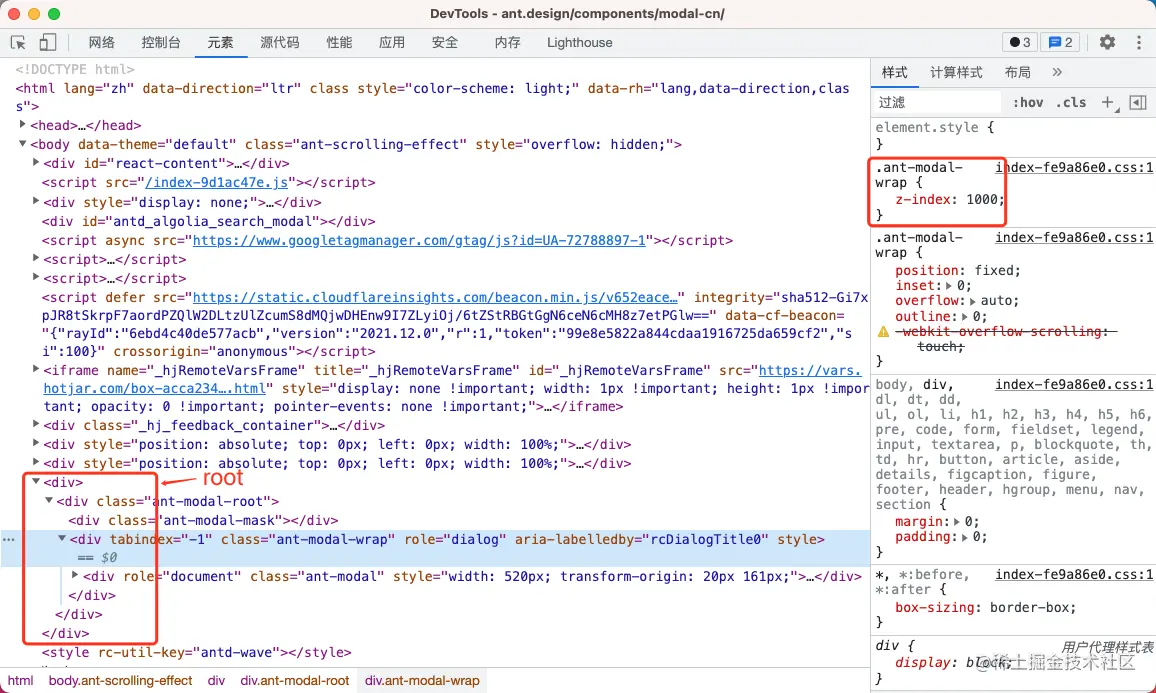The height and width of the screenshot is (693, 1156).
Task: Select html in the breadcrumb bar
Action: [x=21, y=680]
